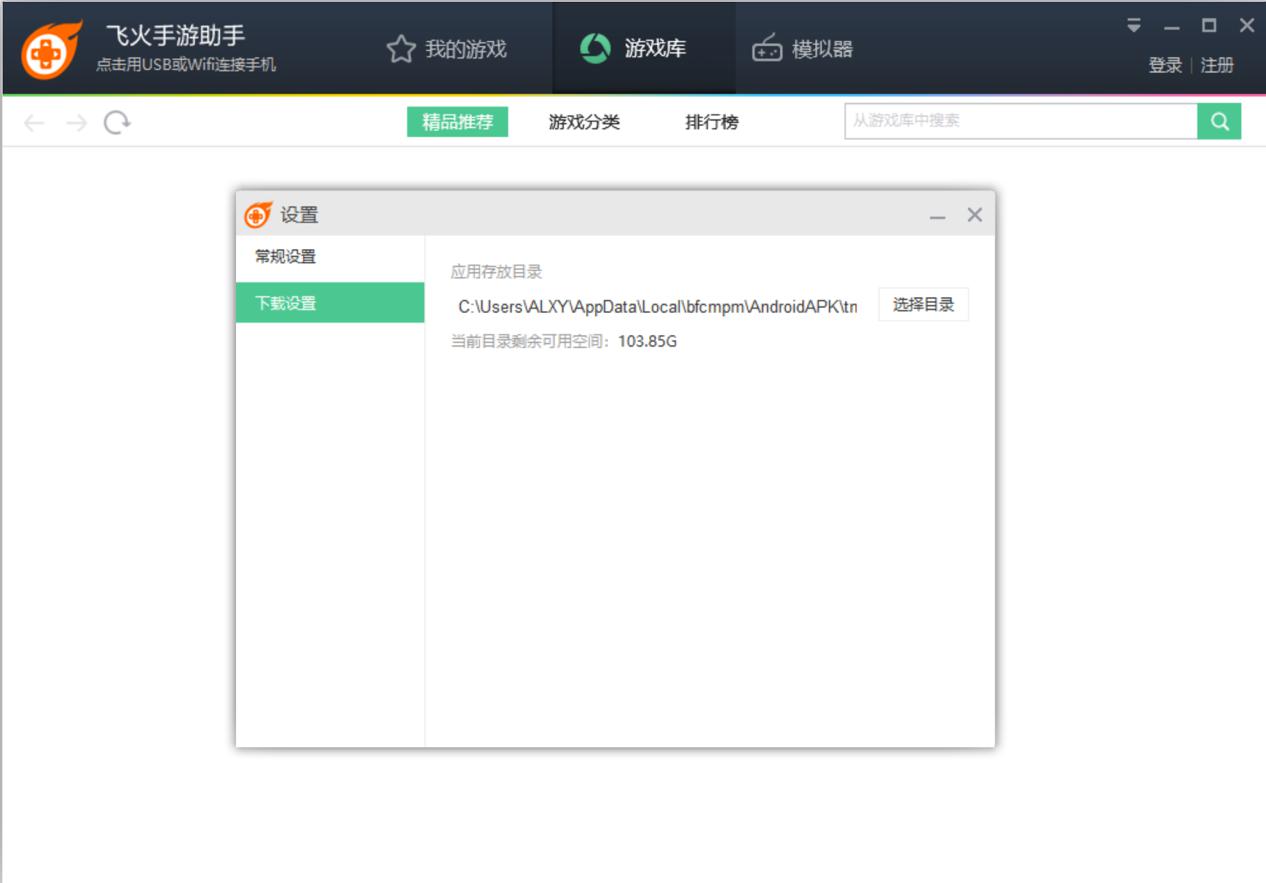Open the main menu dropdown arrow icon
The width and height of the screenshot is (1266, 883).
[1134, 26]
